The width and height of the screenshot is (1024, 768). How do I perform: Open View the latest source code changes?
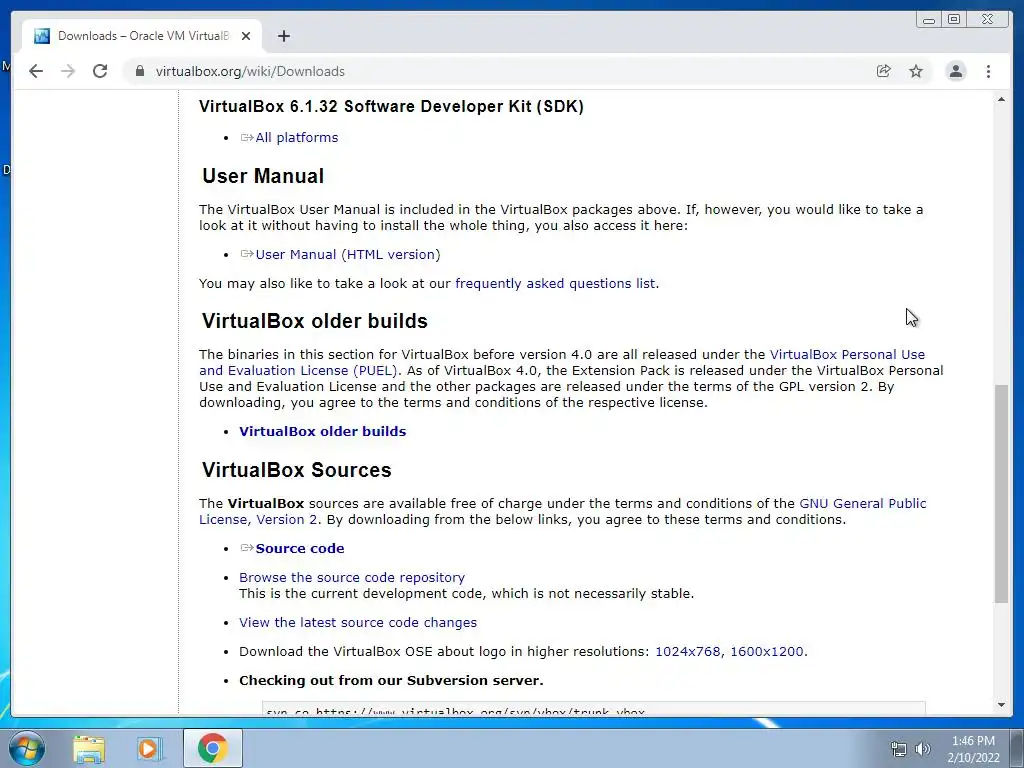(358, 622)
